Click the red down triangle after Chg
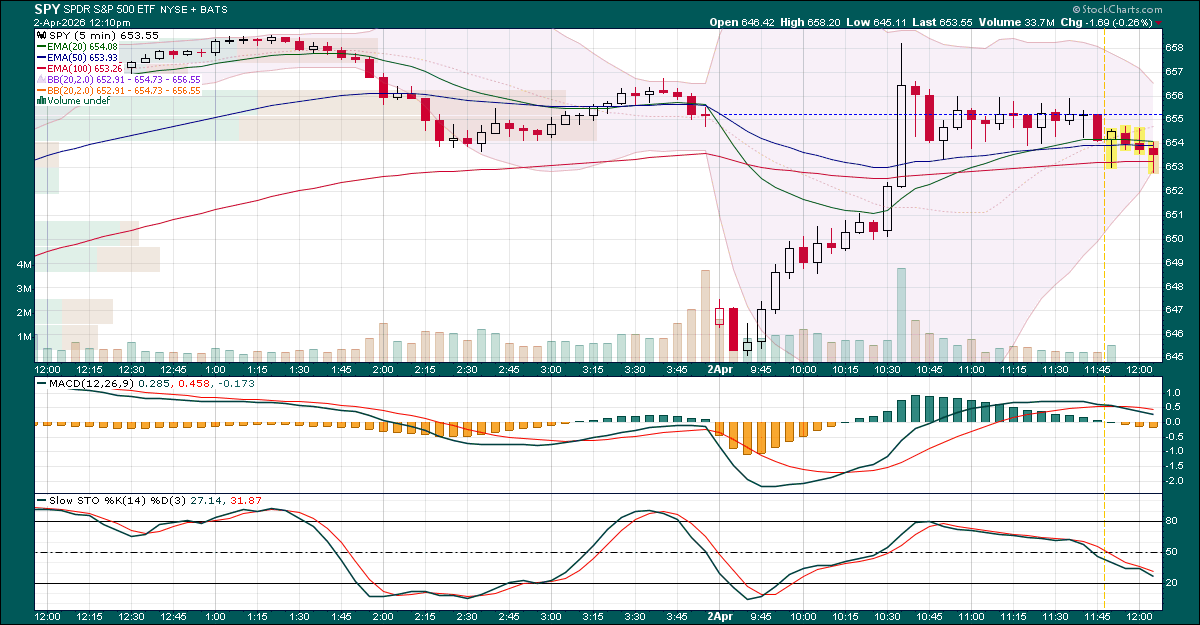This screenshot has width=1200, height=625. coord(1157,22)
